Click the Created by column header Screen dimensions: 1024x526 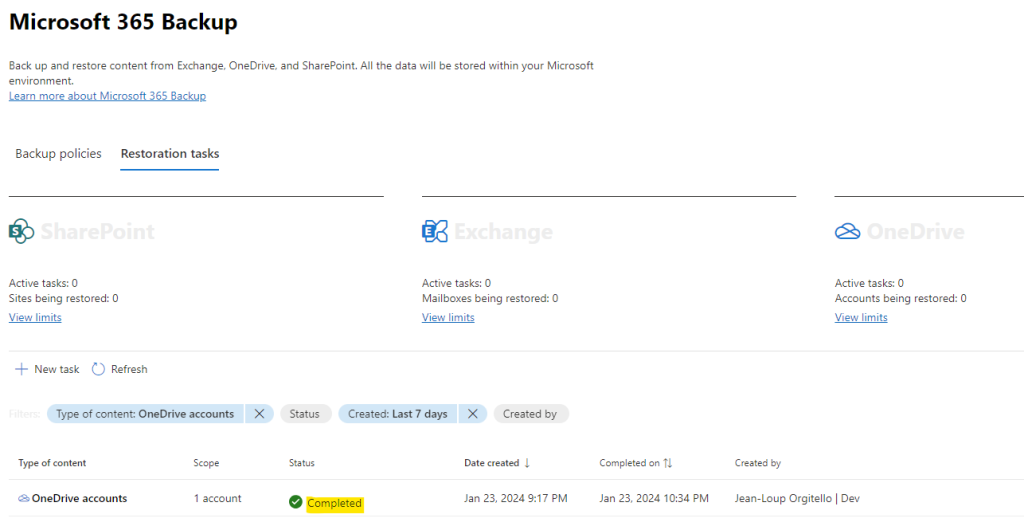[x=758, y=463]
